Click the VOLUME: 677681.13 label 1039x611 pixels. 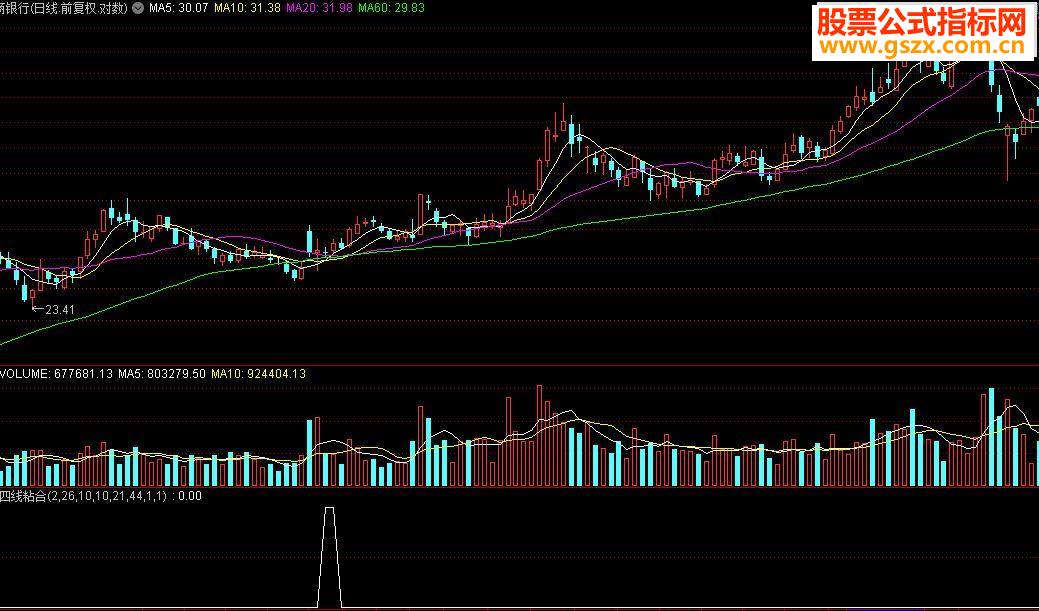pos(56,374)
